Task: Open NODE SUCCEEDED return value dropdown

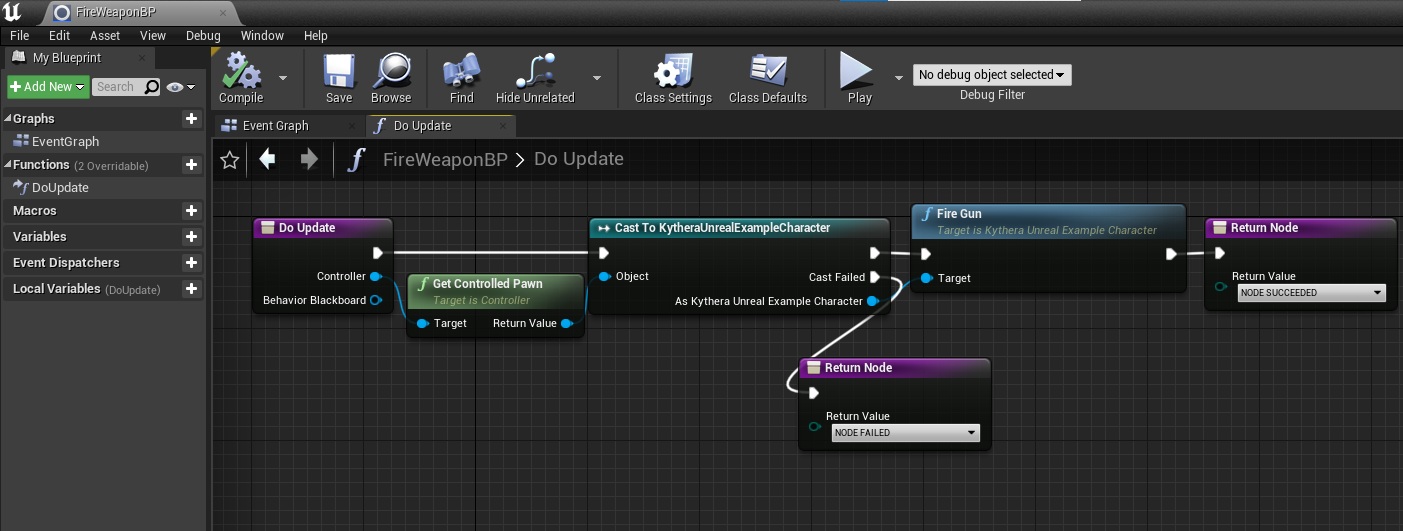Action: click(x=1311, y=293)
